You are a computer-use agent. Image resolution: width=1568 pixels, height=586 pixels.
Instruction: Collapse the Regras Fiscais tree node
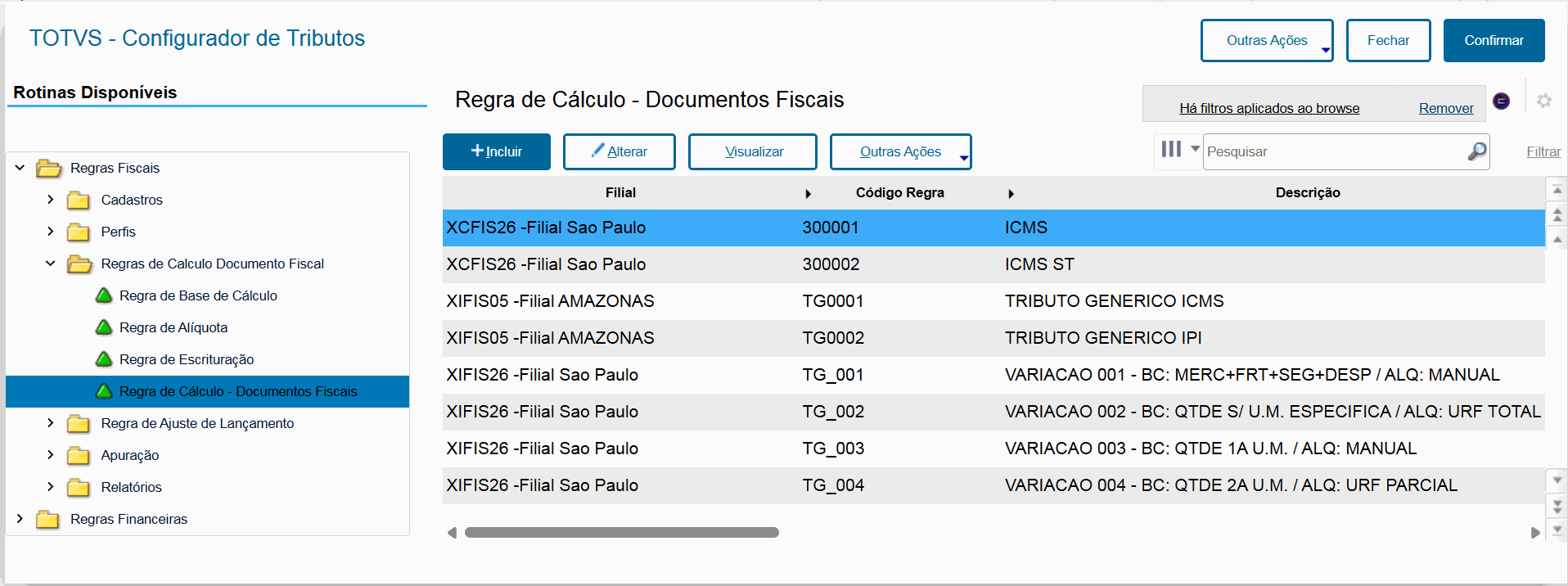(20, 168)
